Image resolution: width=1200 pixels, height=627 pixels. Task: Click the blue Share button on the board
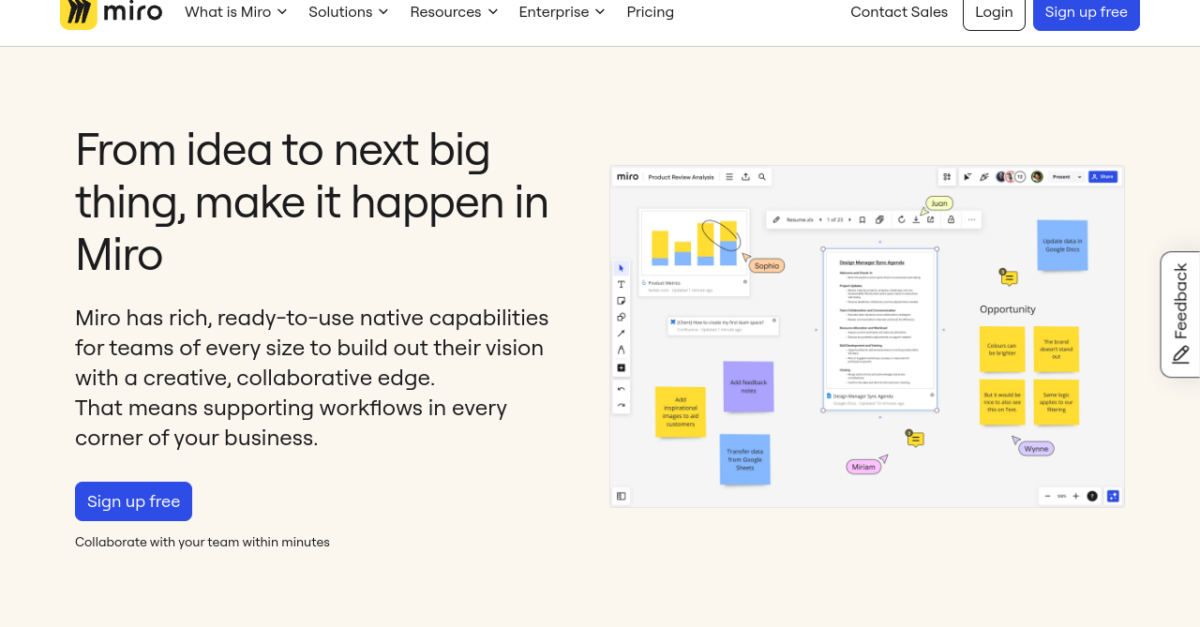pyautogui.click(x=1103, y=176)
